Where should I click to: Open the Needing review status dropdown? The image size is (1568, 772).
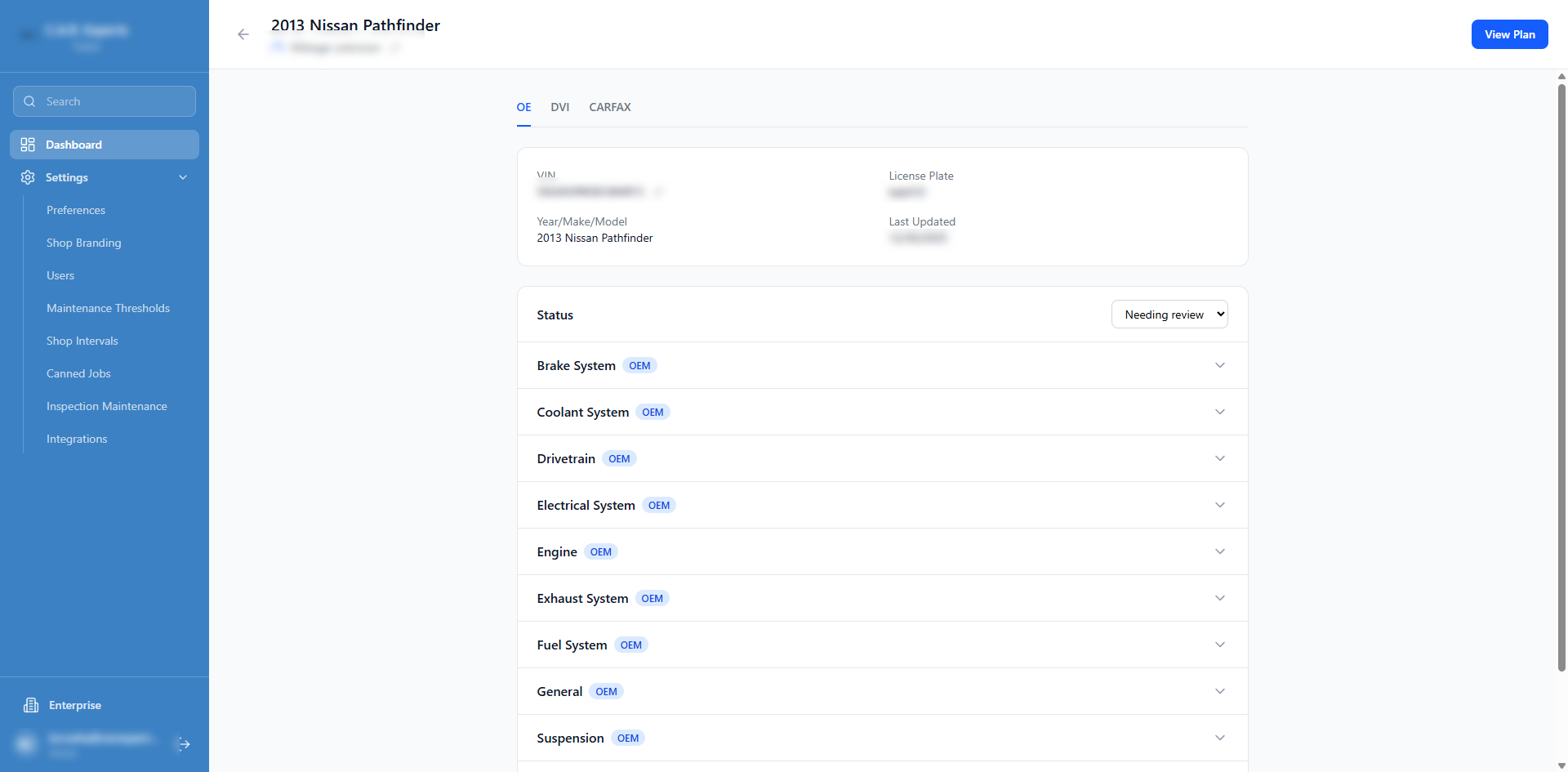1169,314
